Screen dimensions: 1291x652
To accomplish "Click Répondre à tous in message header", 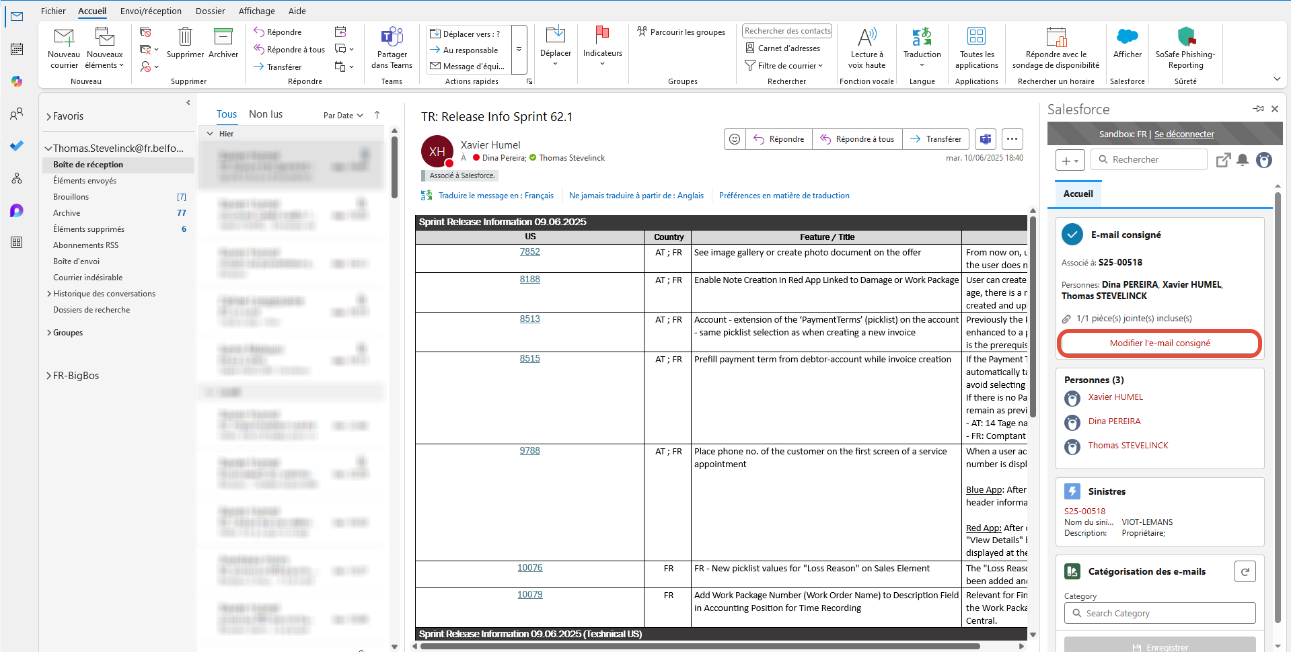I will (x=857, y=139).
